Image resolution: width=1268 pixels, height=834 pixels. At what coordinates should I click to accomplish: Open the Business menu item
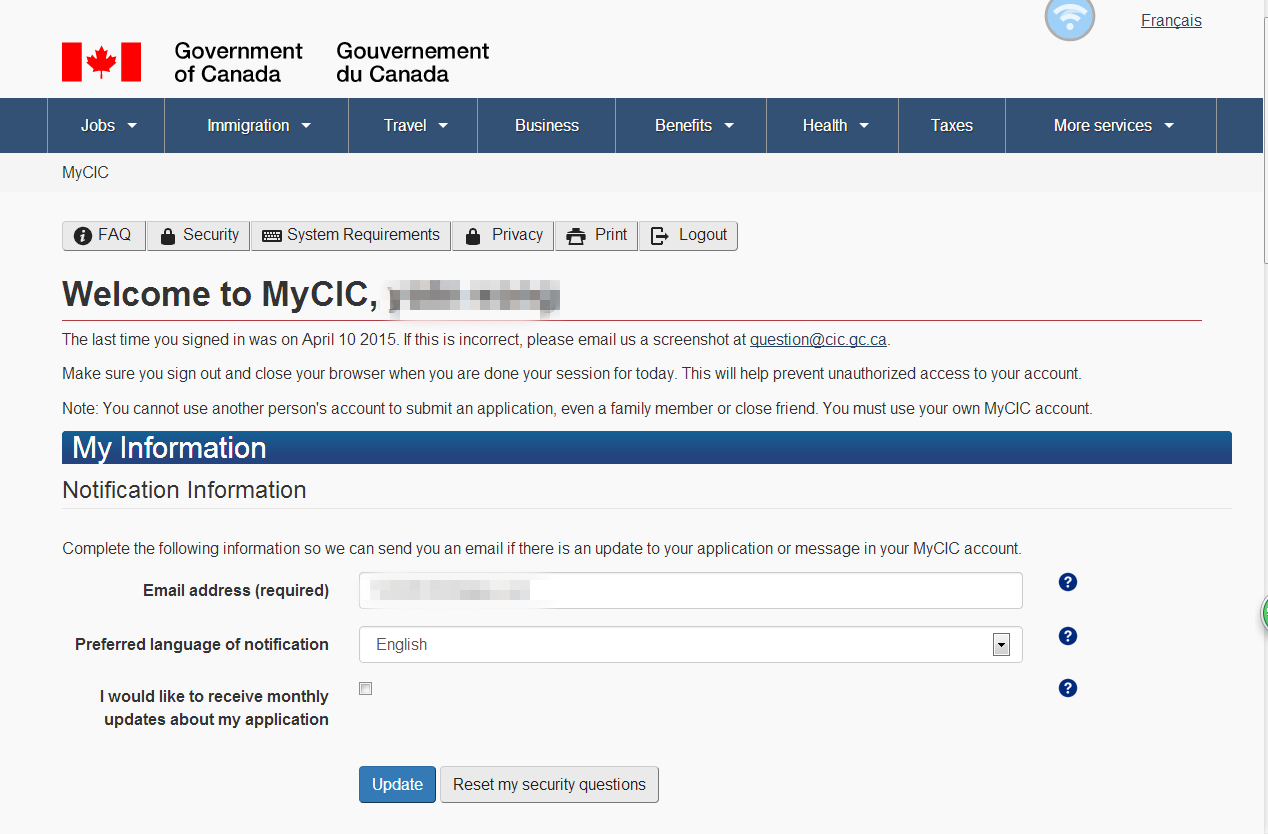click(x=547, y=125)
